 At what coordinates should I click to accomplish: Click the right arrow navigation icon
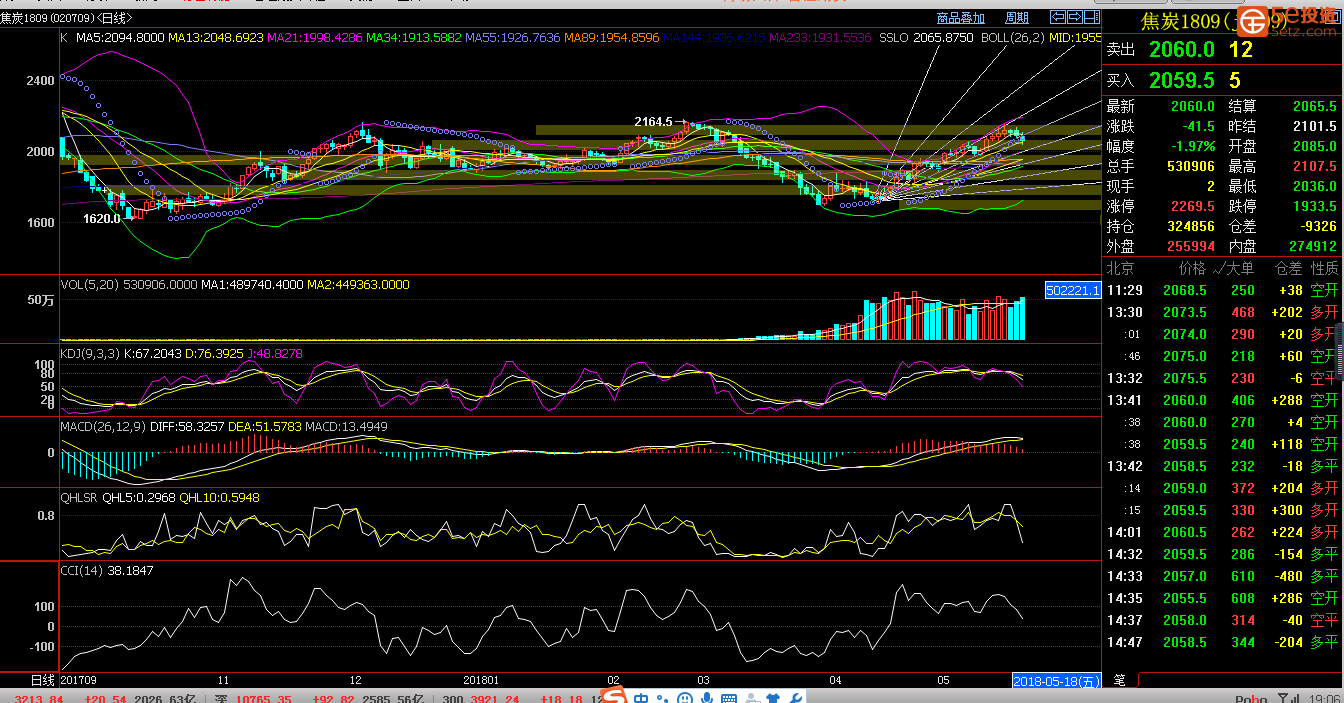tap(1075, 17)
